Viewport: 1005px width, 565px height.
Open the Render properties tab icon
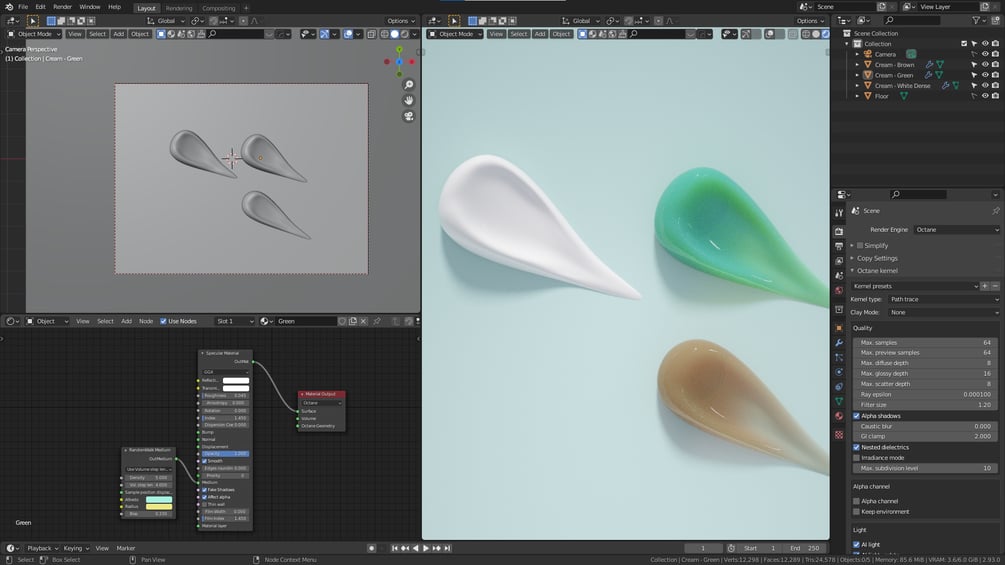pos(839,231)
